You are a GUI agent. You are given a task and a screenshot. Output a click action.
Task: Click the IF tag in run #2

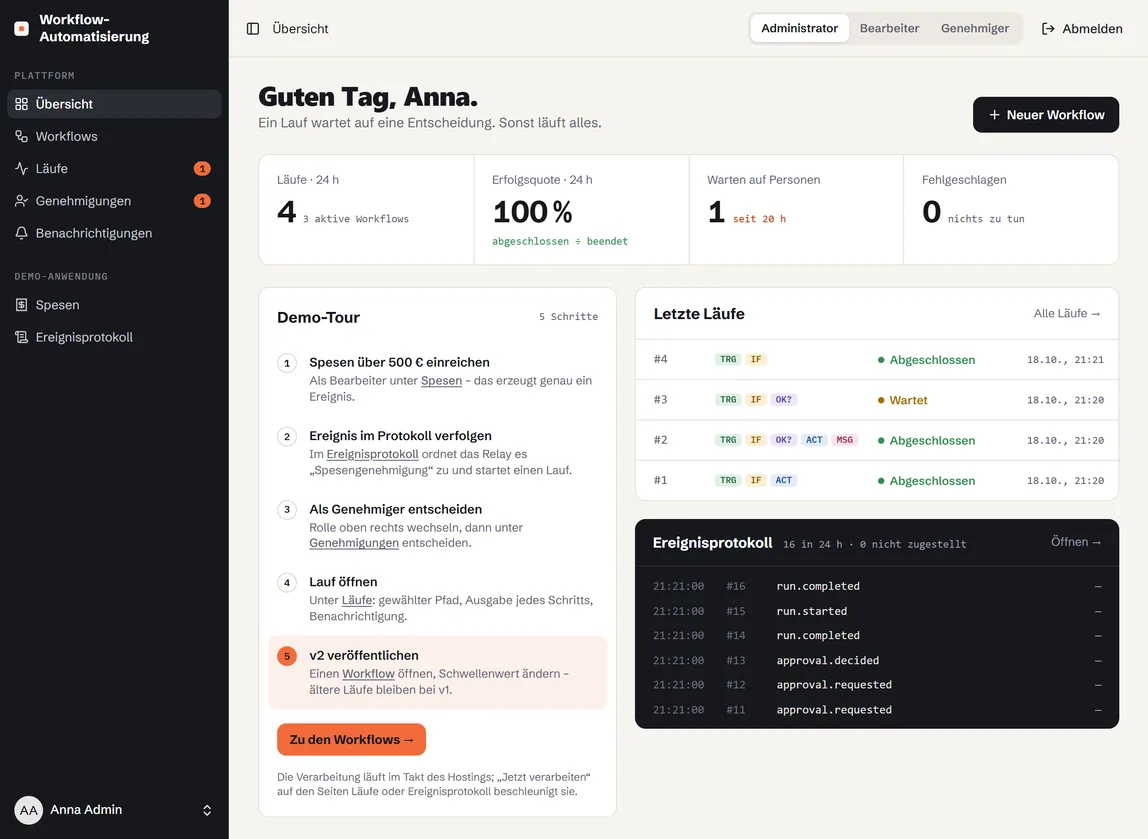[x=756, y=440]
